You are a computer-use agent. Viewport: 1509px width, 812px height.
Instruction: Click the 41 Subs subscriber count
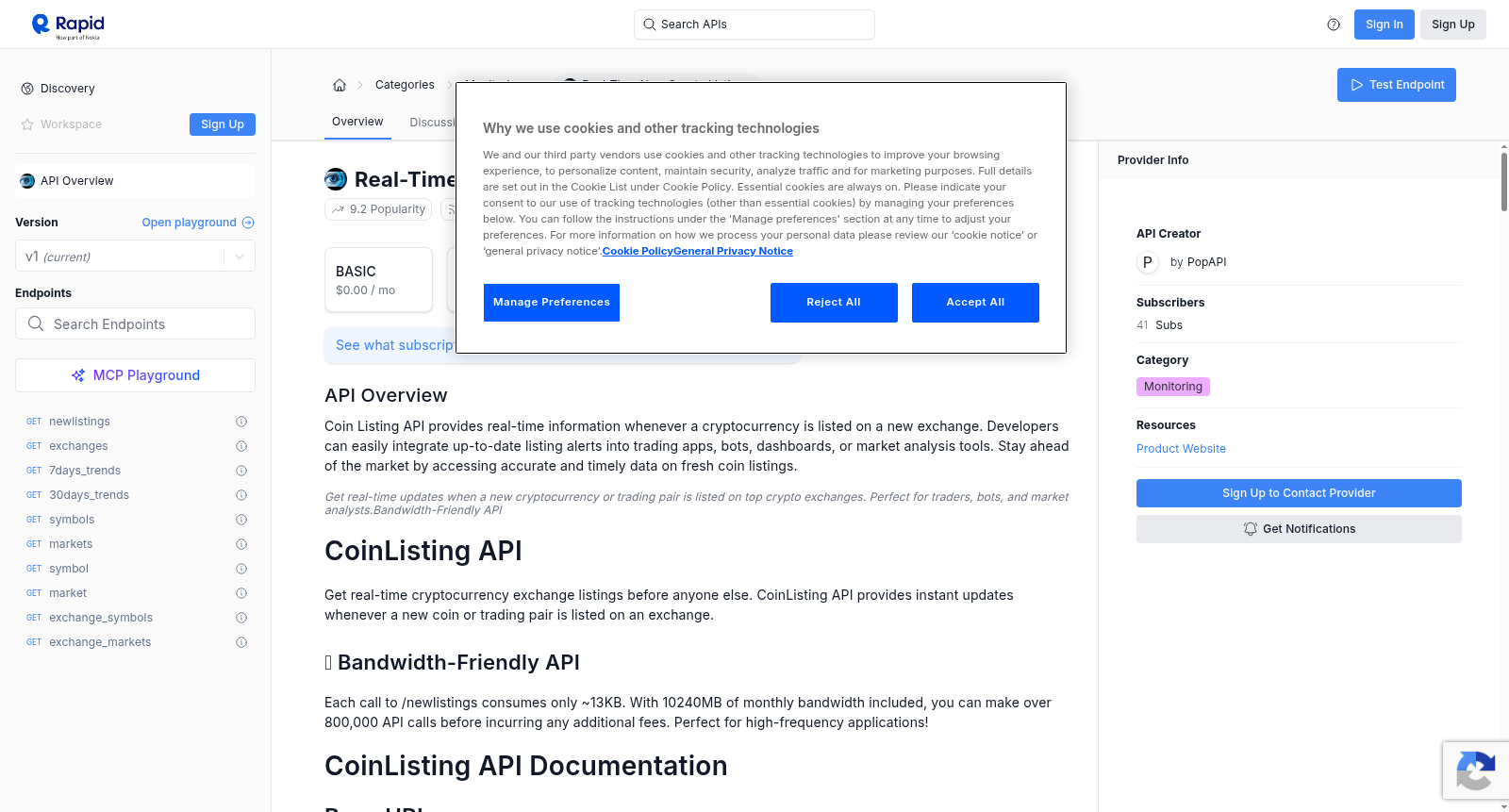1159,325
